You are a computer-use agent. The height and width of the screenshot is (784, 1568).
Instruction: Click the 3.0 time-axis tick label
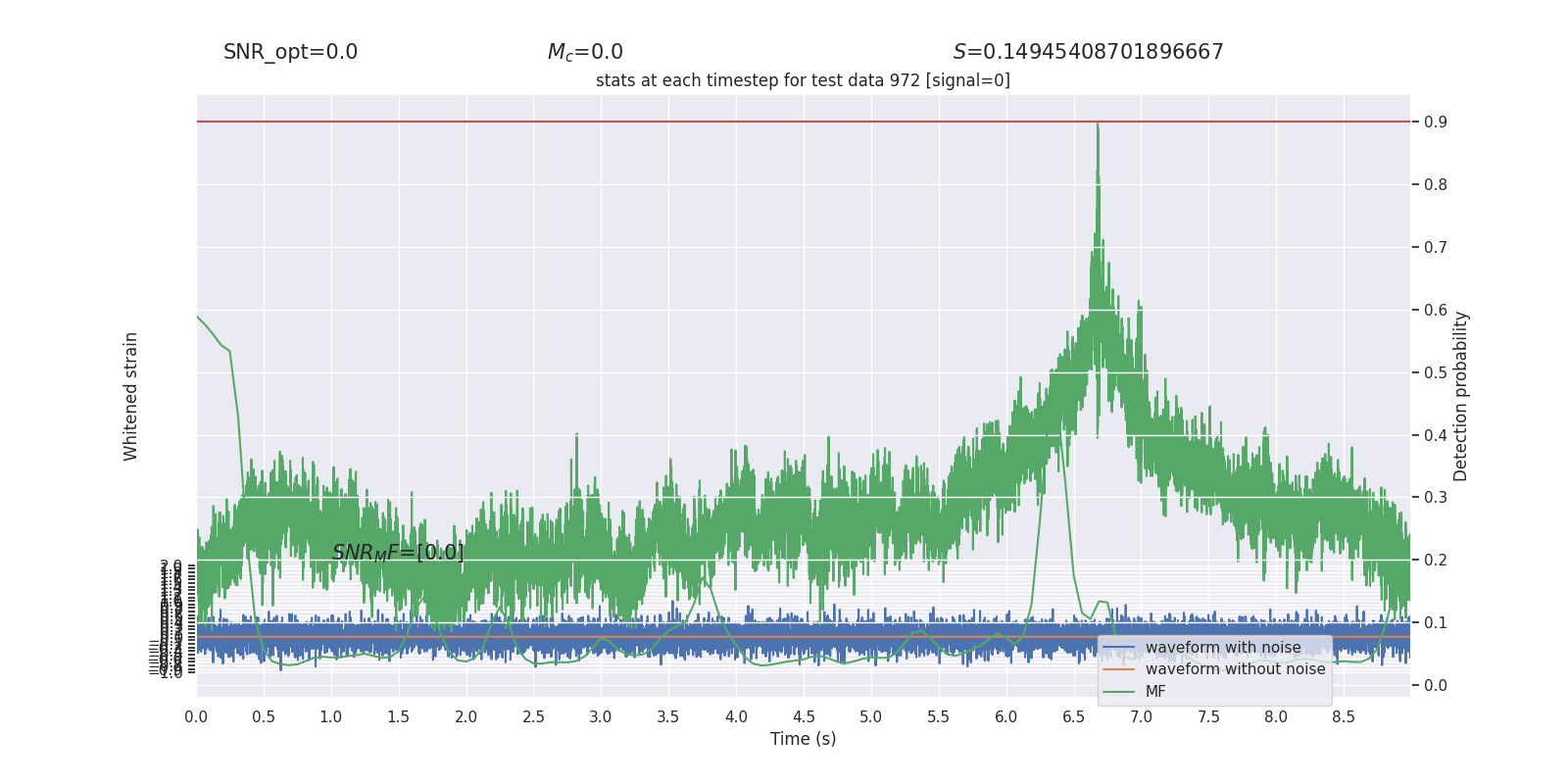point(601,717)
